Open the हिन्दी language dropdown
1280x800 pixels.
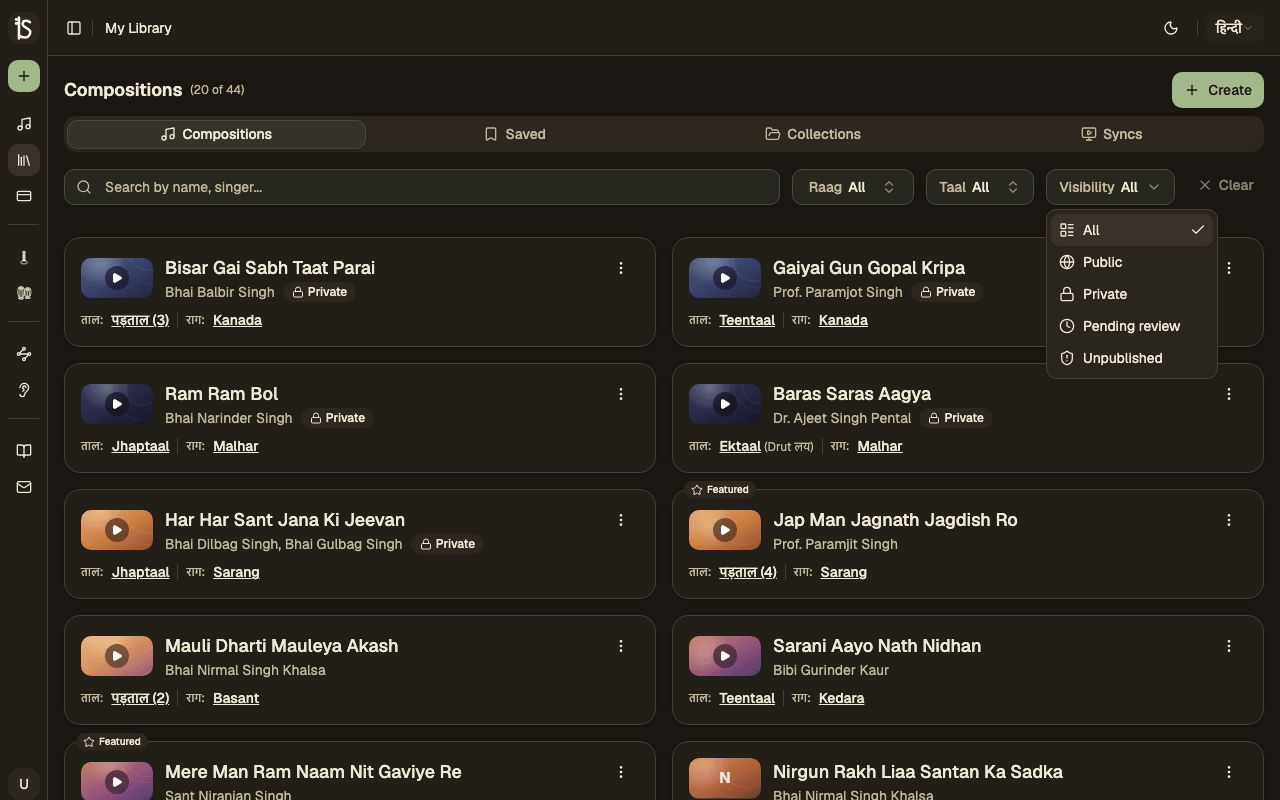[1234, 28]
